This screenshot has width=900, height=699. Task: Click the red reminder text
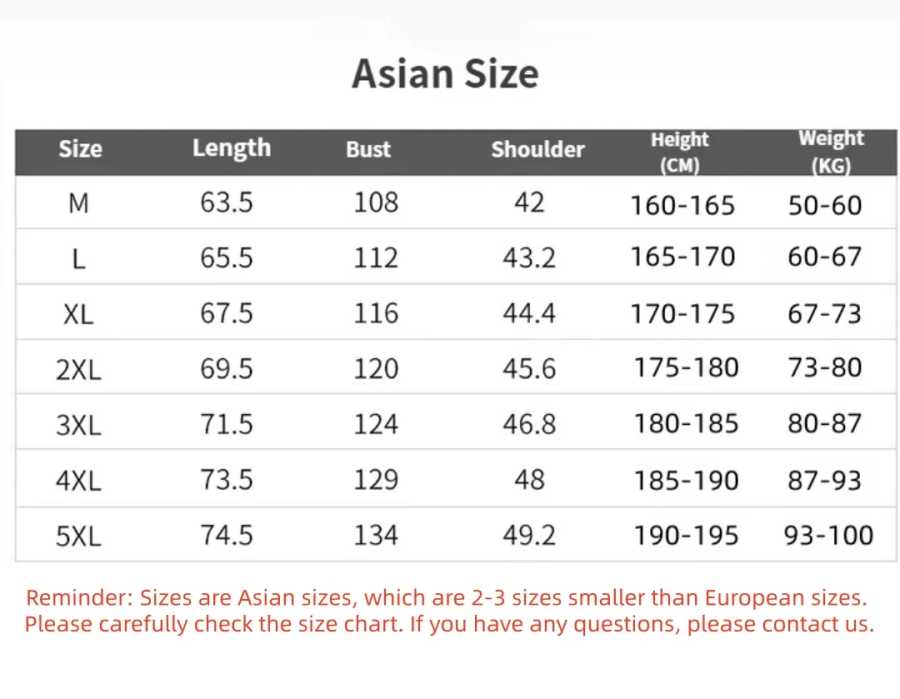(449, 611)
